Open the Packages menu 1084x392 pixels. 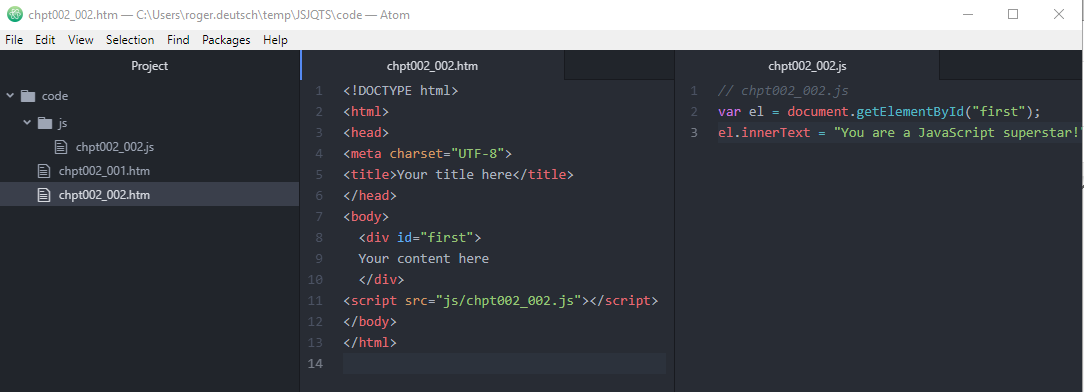(226, 40)
